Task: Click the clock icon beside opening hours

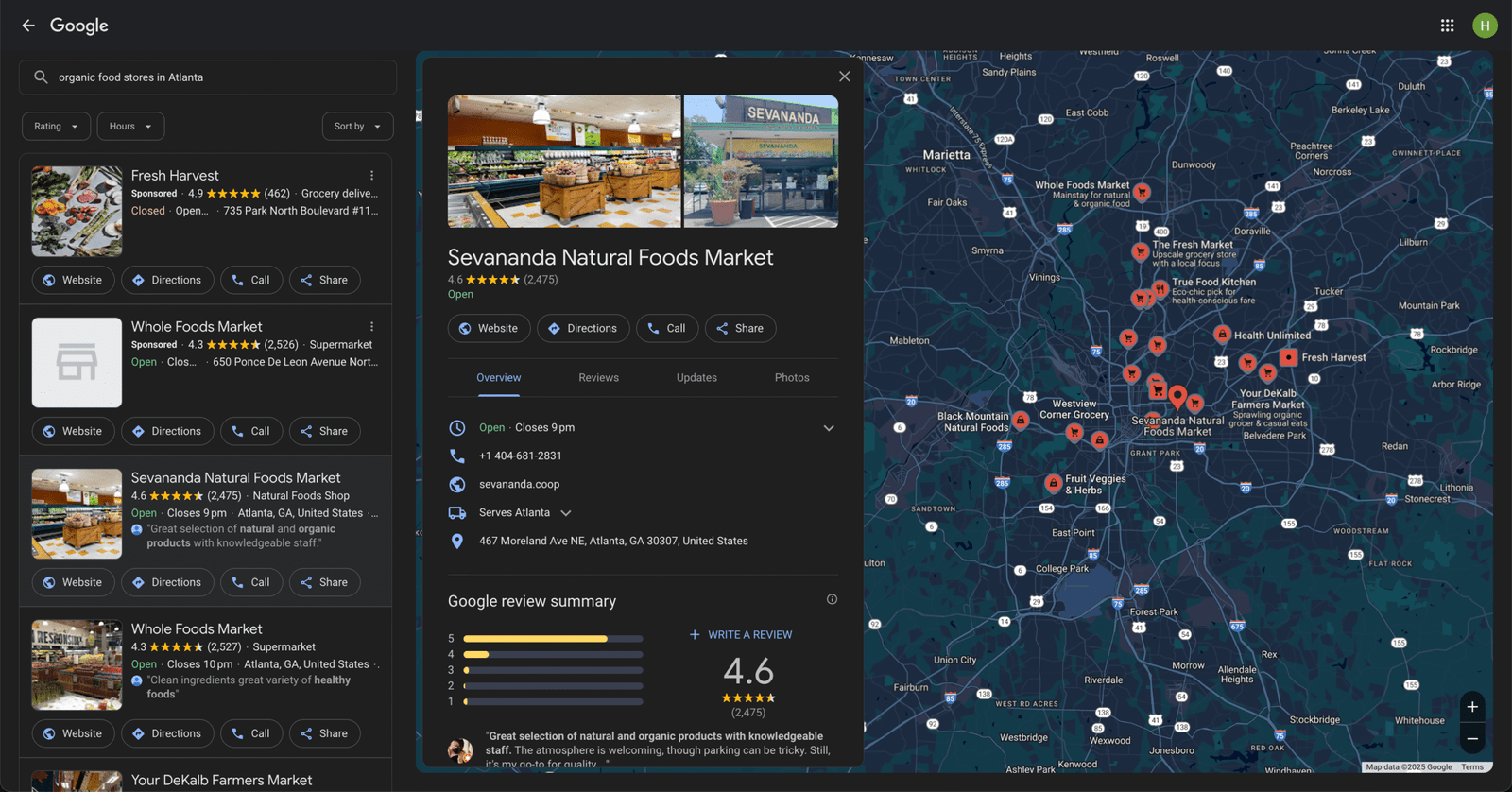Action: (457, 427)
